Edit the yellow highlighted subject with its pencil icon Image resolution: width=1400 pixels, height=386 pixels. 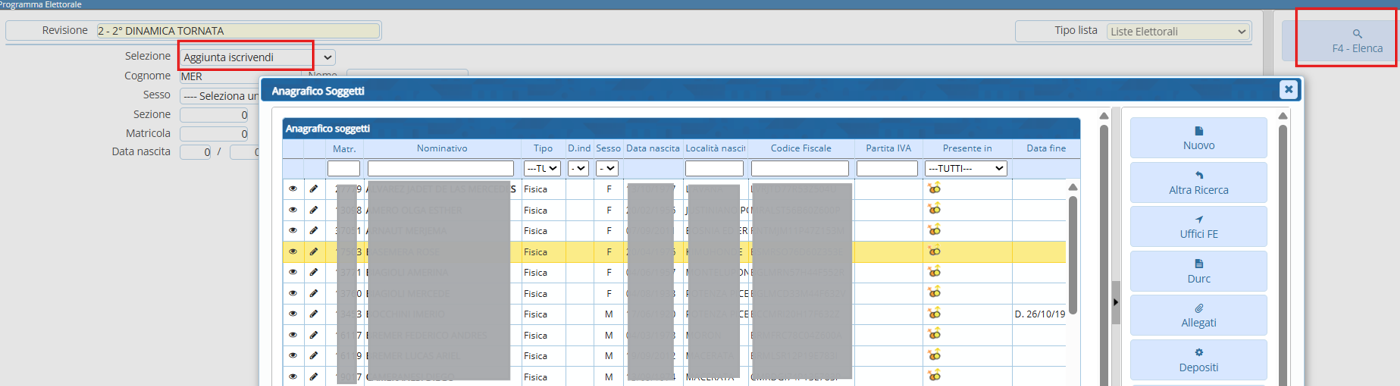pyautogui.click(x=314, y=251)
